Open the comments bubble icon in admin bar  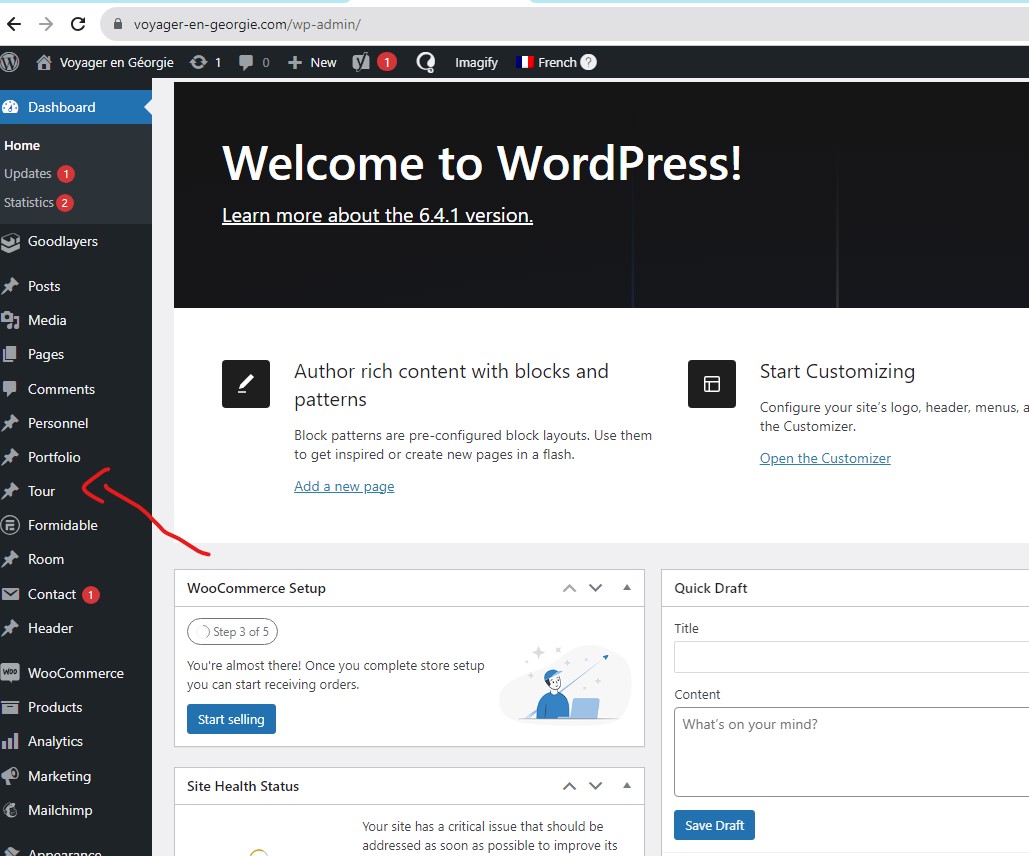click(x=246, y=62)
